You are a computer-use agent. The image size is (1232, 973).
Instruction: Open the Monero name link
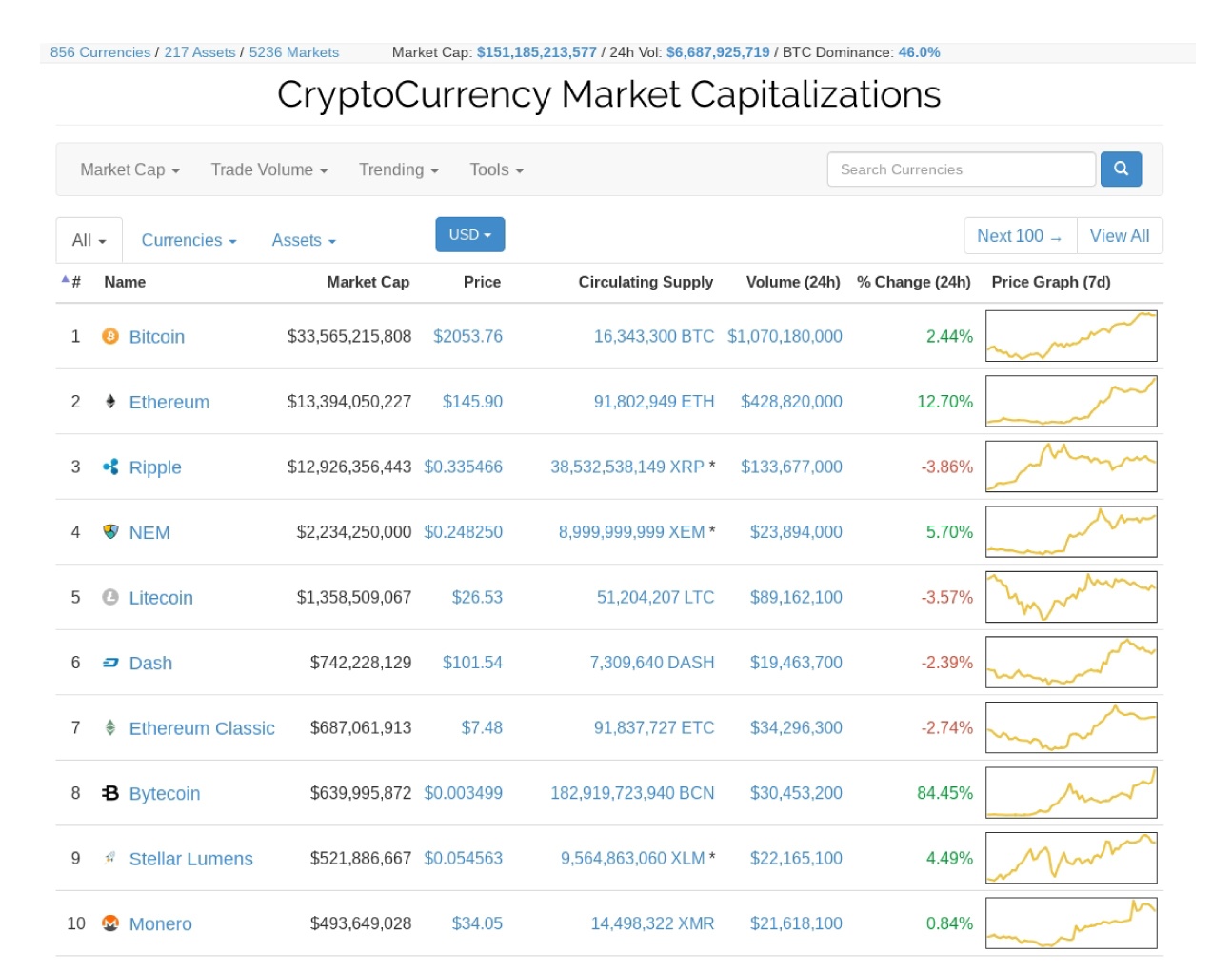pos(161,923)
